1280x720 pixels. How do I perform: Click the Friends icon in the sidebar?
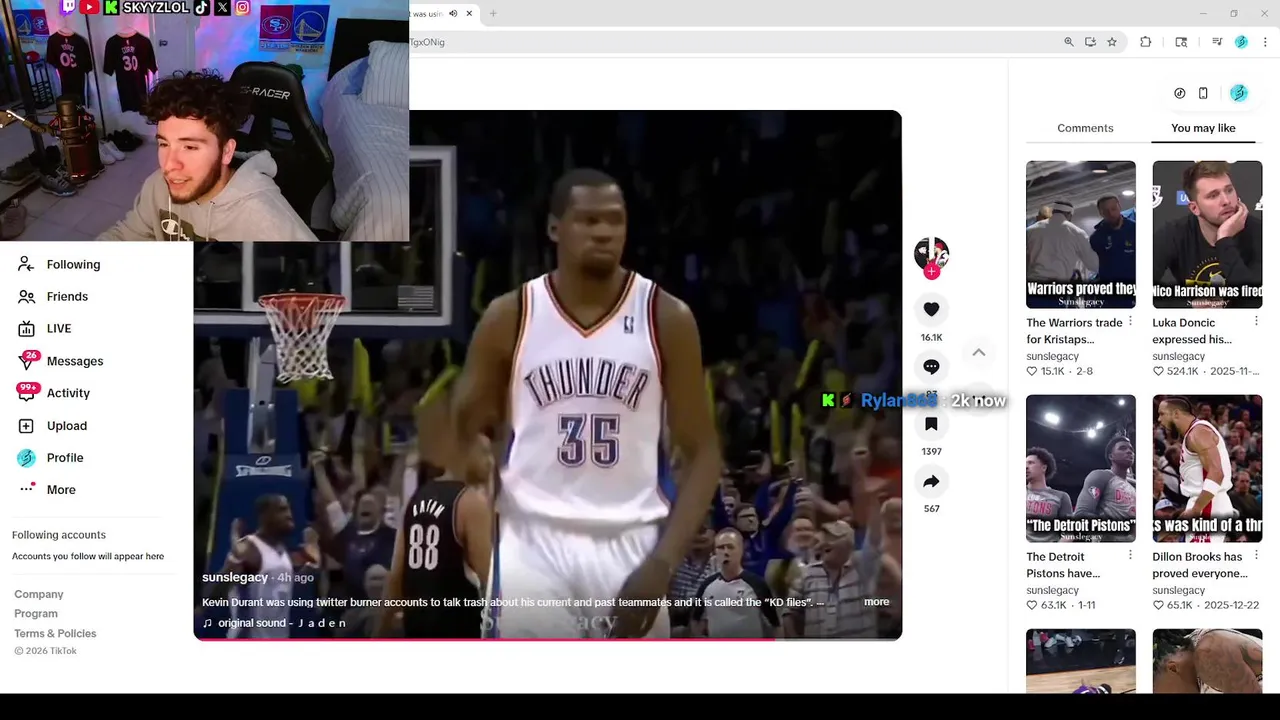pyautogui.click(x=26, y=296)
